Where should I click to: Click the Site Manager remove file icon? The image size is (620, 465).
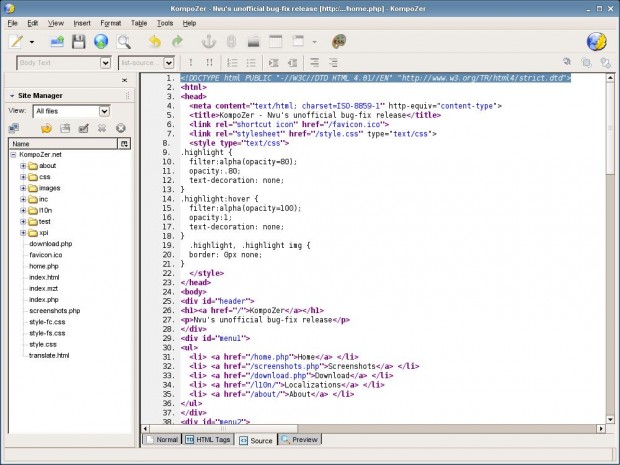pos(102,128)
